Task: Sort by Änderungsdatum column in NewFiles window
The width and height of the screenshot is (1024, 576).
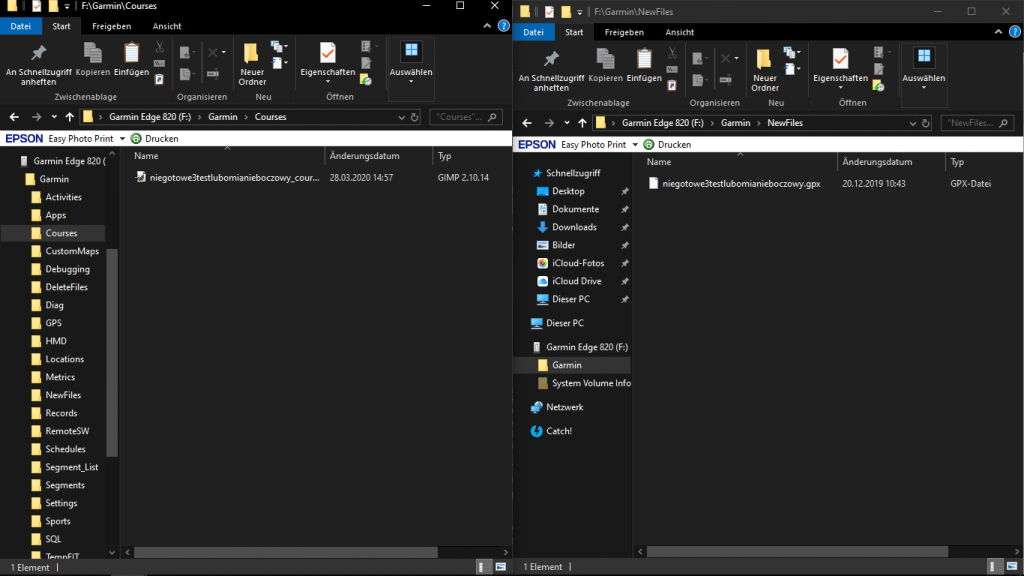Action: (877, 162)
